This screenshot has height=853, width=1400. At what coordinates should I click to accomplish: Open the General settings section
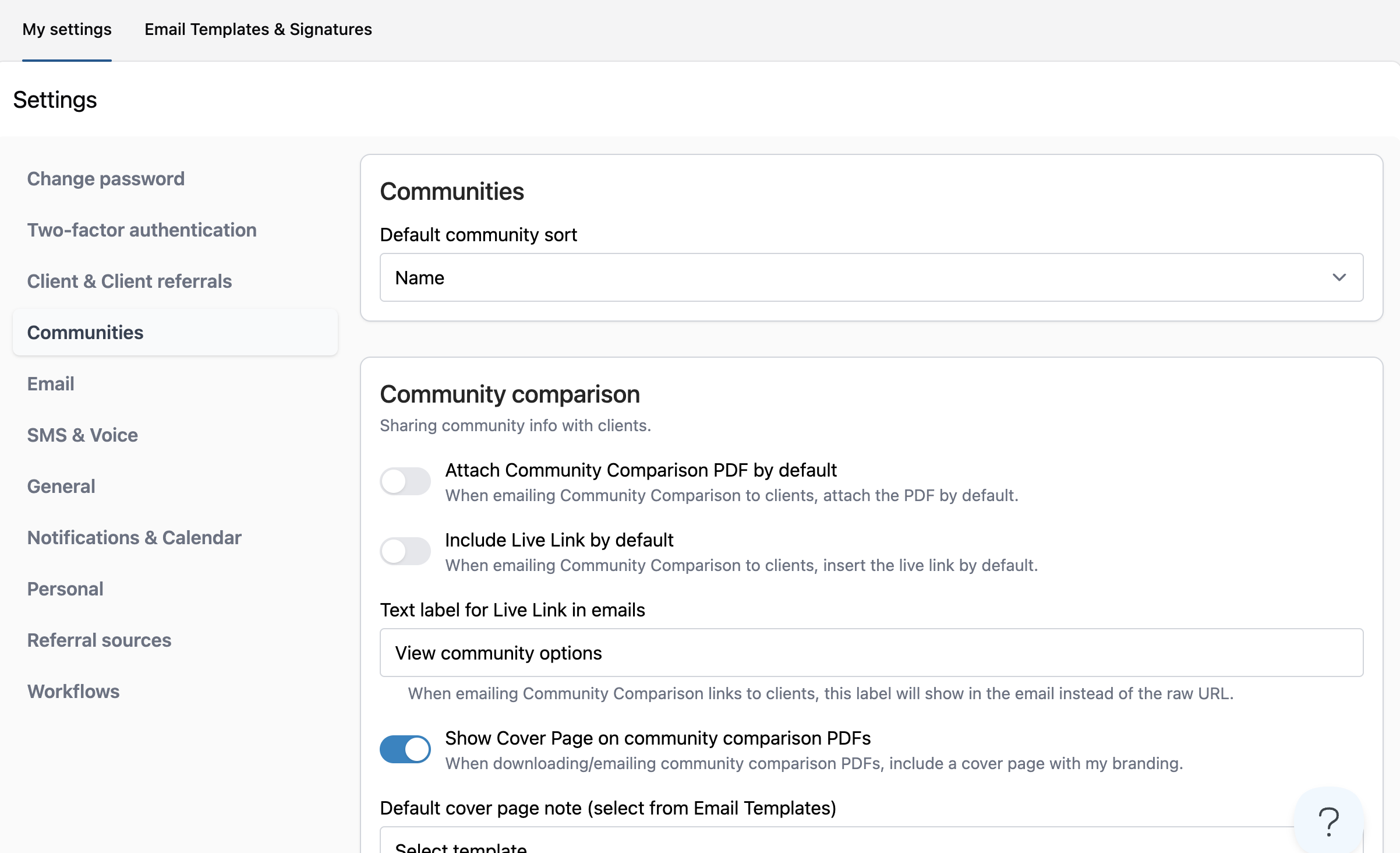(61, 487)
